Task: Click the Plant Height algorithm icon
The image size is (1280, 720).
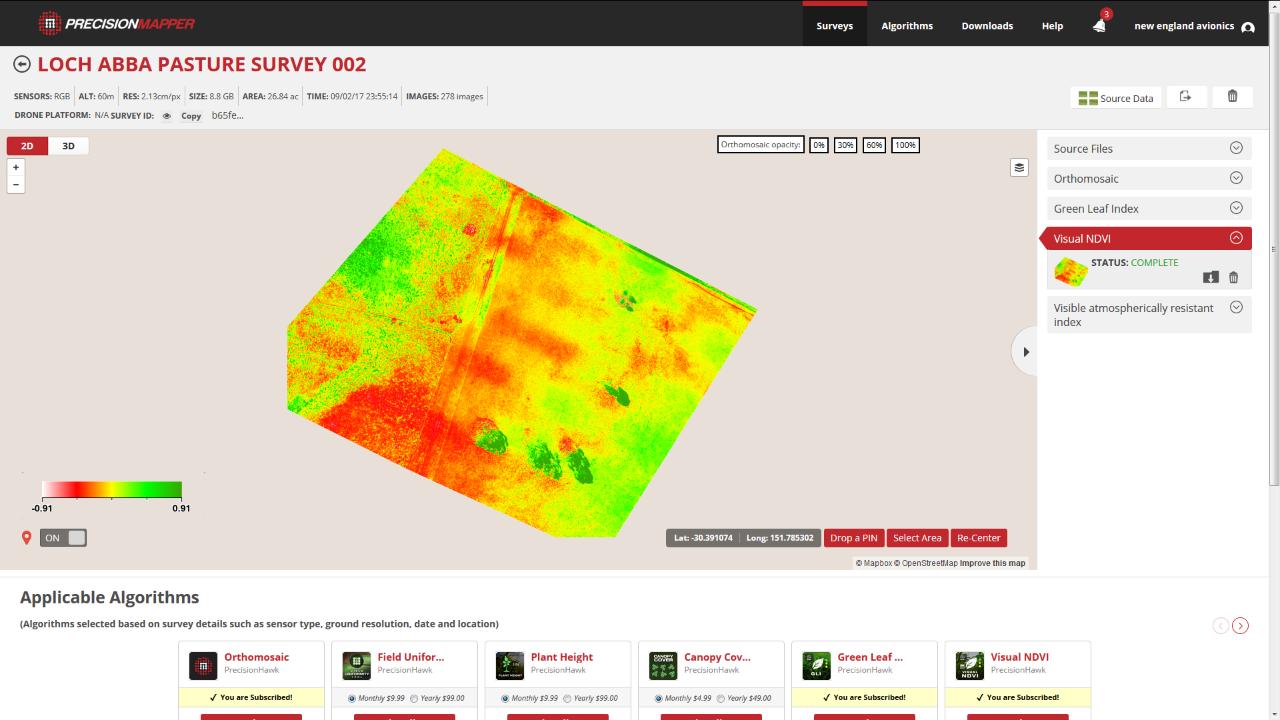Action: 510,666
